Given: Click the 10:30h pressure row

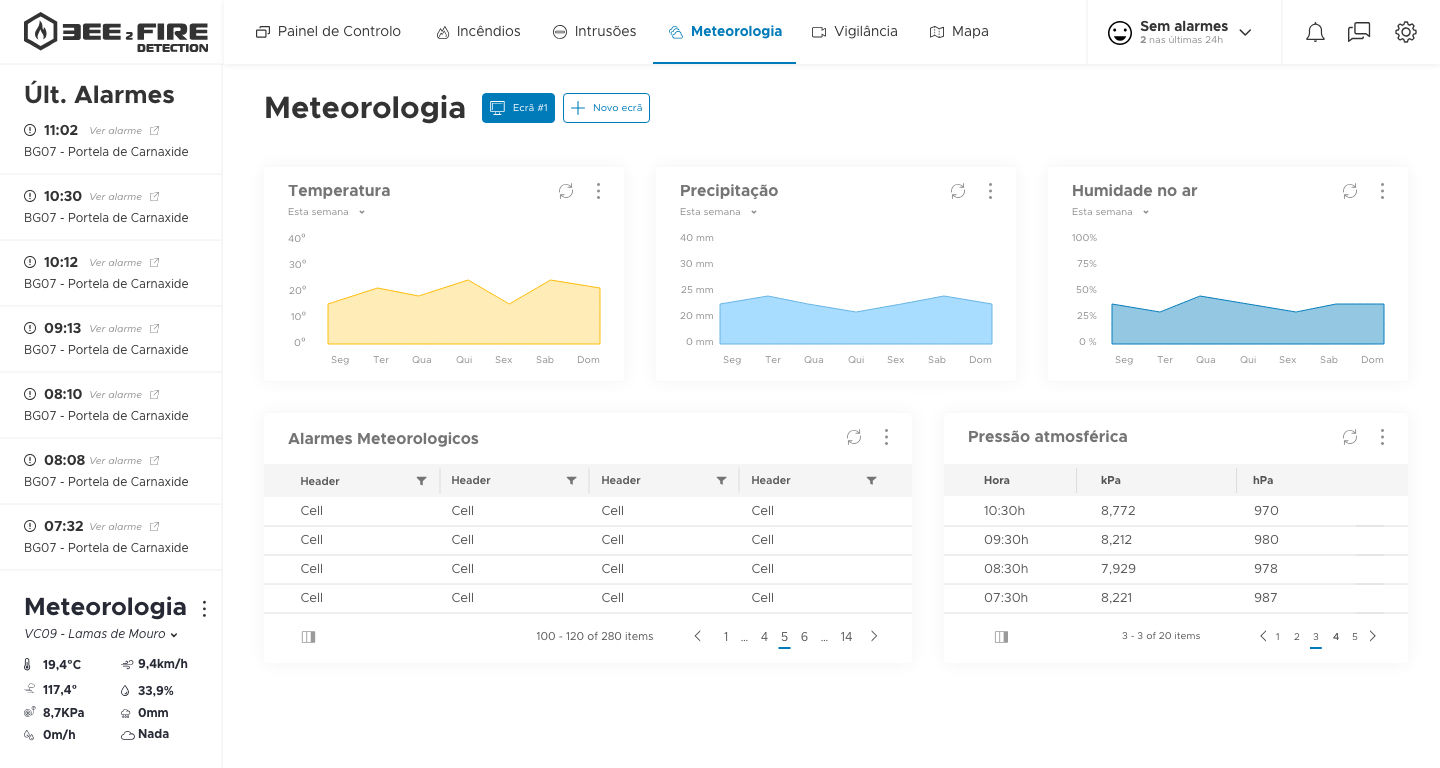Looking at the screenshot, I should pyautogui.click(x=1176, y=511).
